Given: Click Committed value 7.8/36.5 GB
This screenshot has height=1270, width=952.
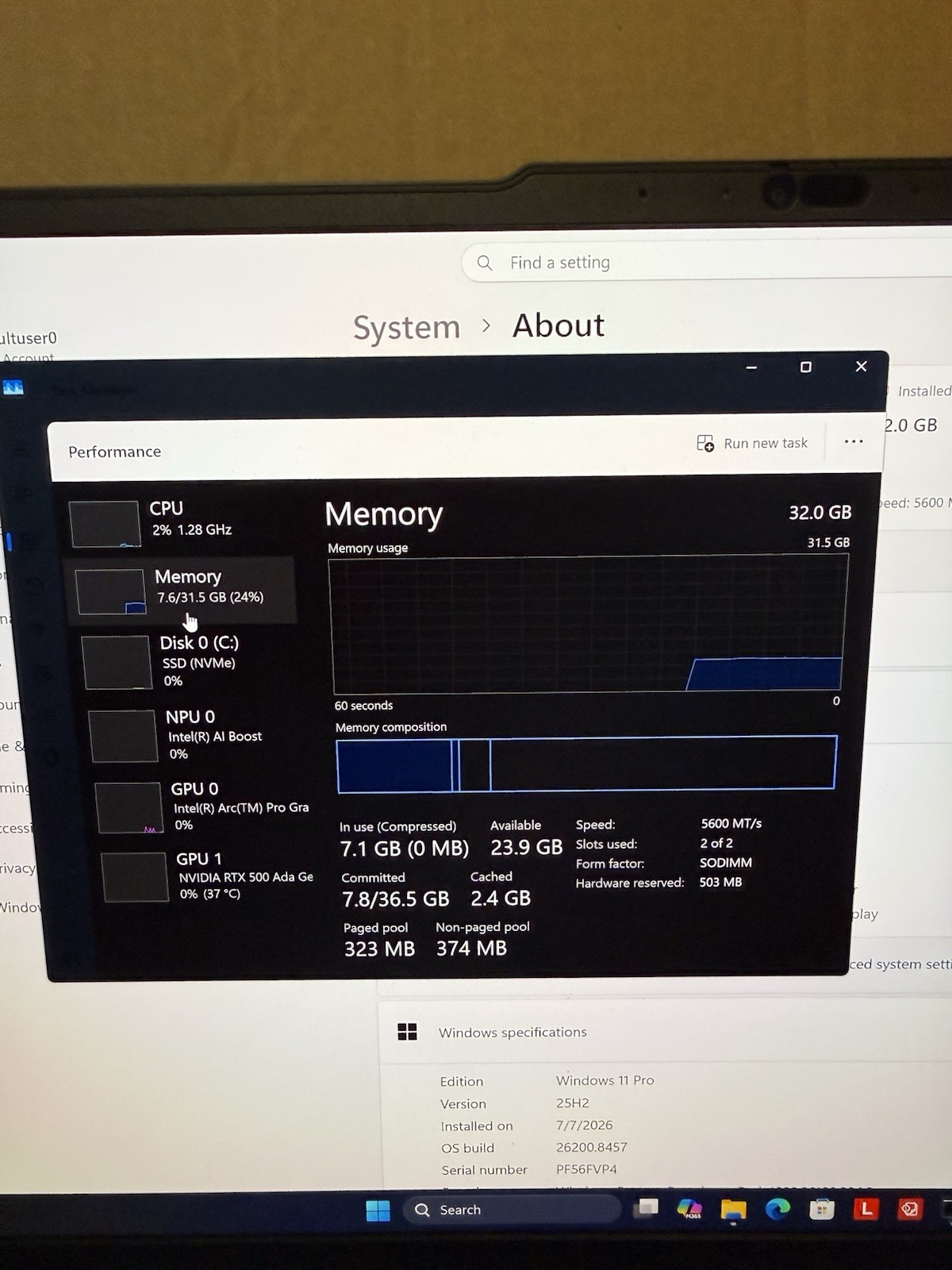Looking at the screenshot, I should [x=395, y=899].
